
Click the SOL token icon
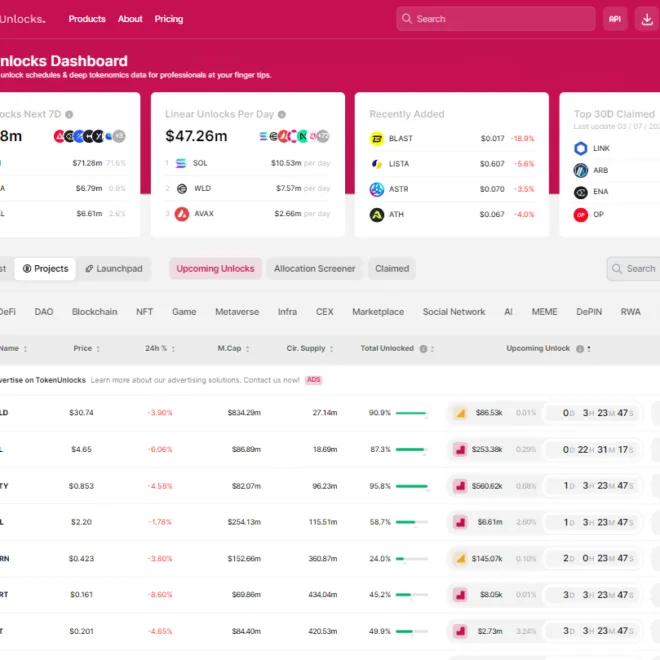[x=181, y=163]
